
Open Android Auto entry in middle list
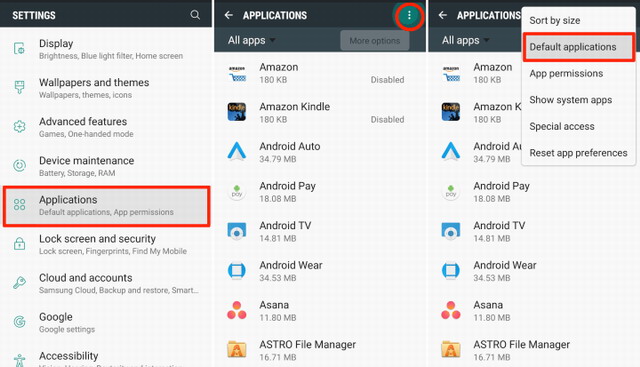(320, 152)
